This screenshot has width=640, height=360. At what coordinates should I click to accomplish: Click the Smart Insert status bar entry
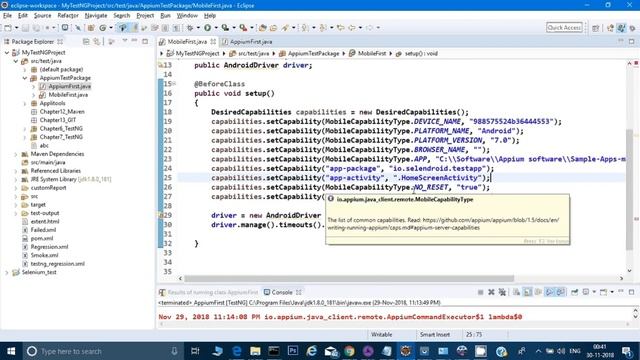435,334
